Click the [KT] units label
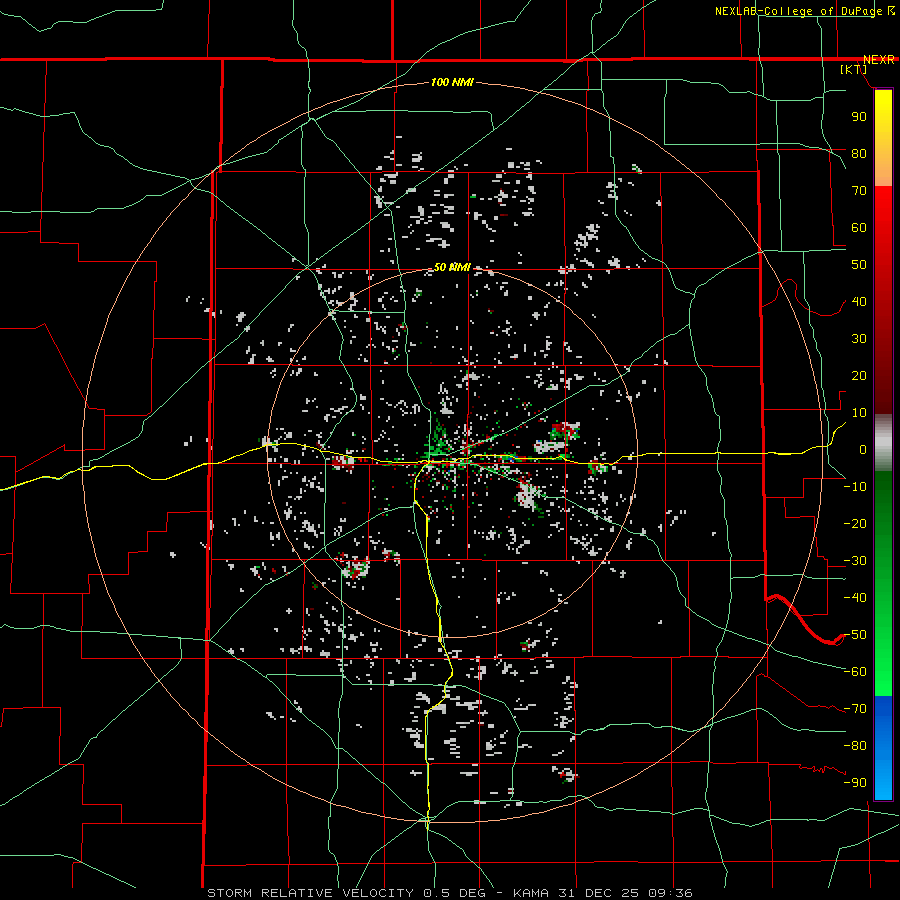The width and height of the screenshot is (900, 900). [854, 69]
